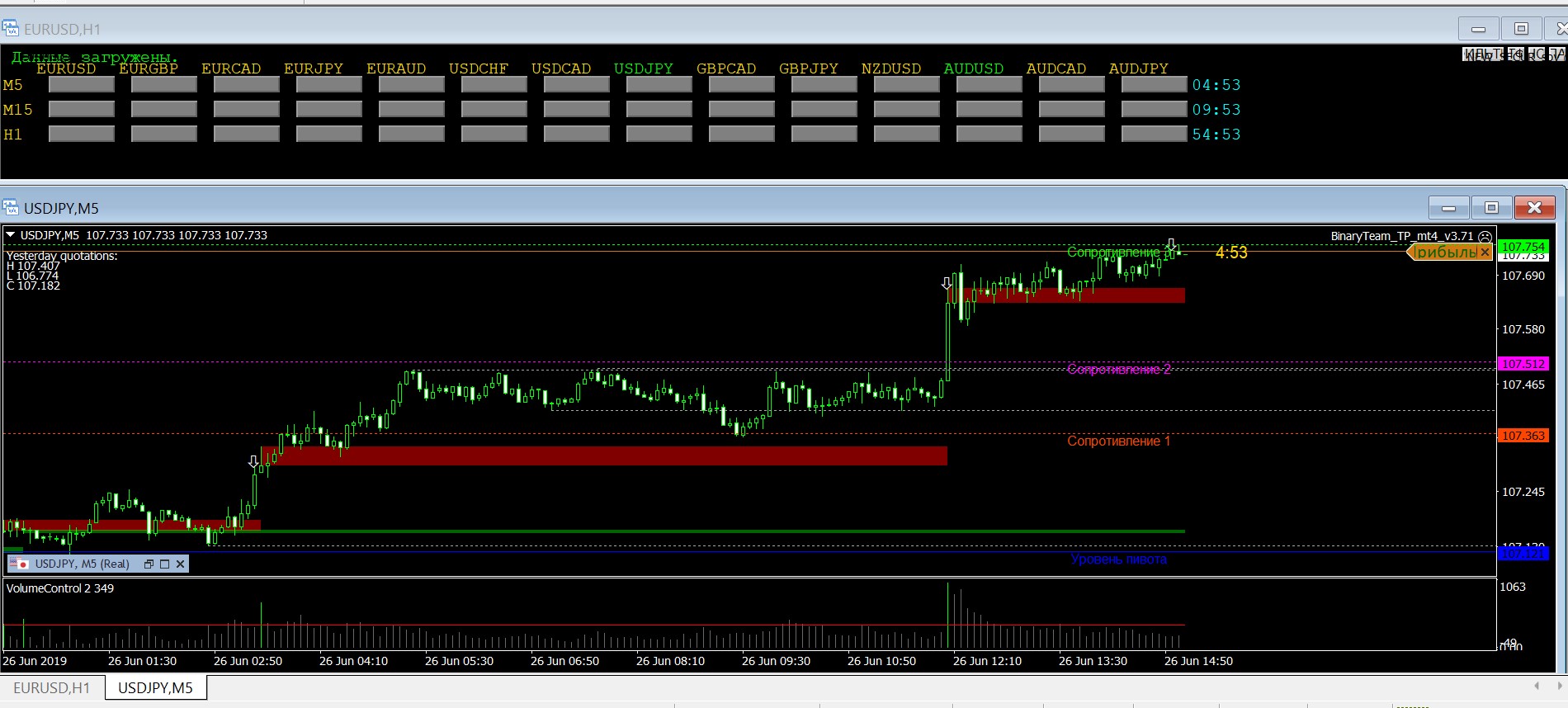Switch to the EURUSD,H1 chart tab
Image resolution: width=1568 pixels, height=708 pixels.
[x=51, y=687]
